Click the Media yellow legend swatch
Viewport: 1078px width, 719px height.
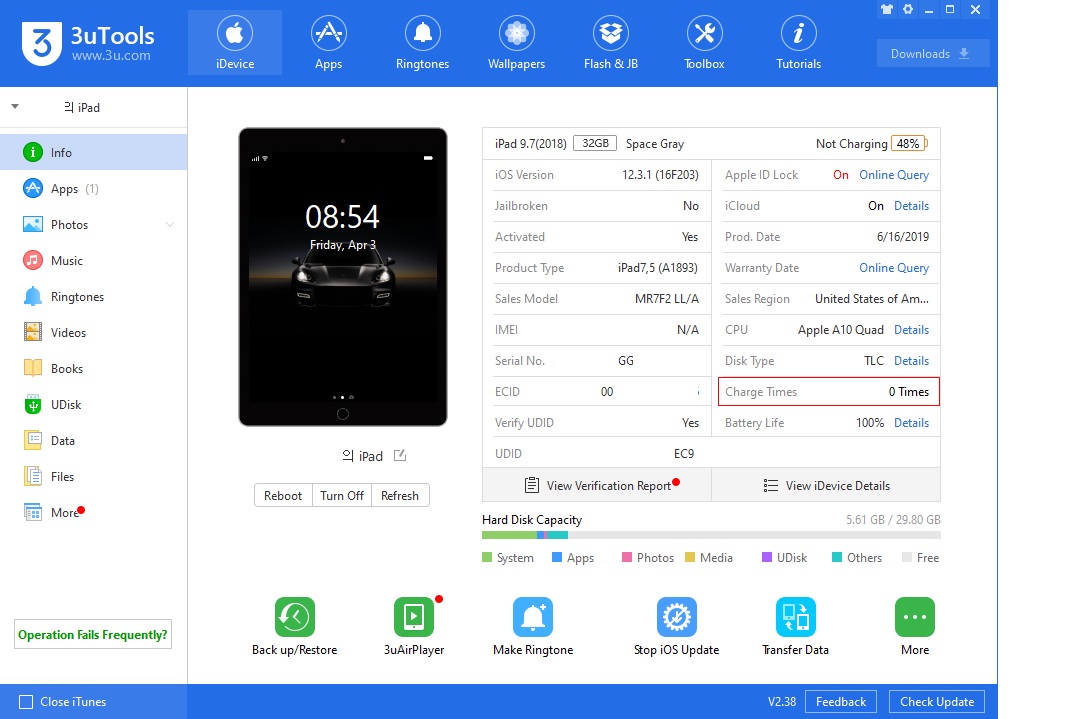click(x=690, y=557)
